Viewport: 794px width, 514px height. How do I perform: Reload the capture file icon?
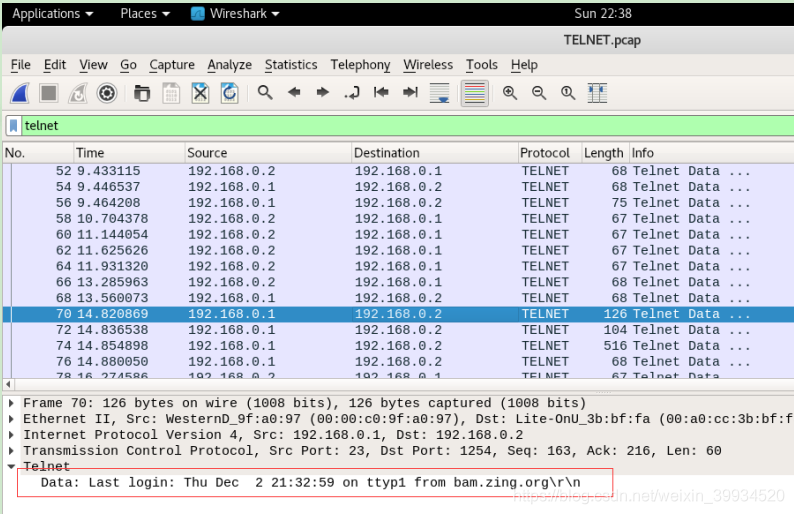[229, 93]
